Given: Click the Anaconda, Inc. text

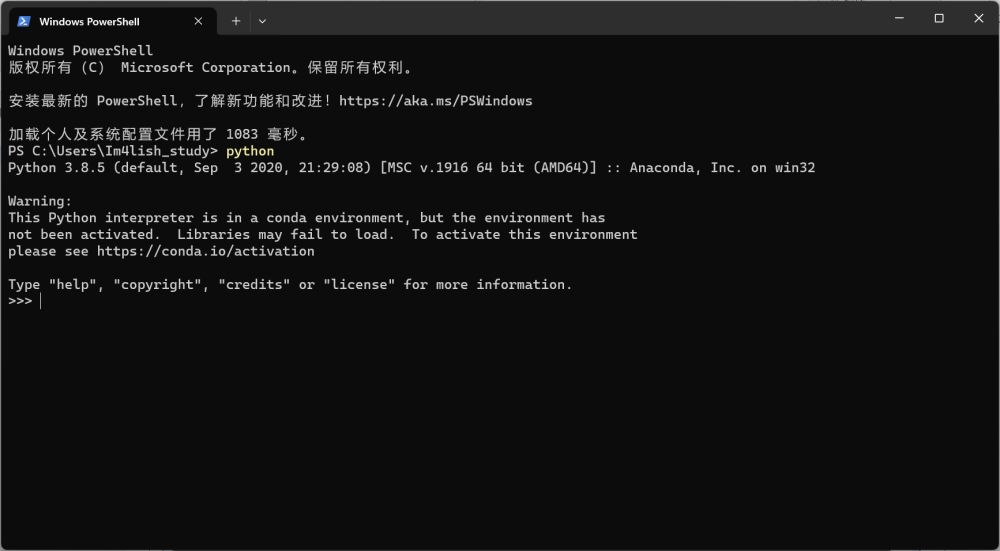Looking at the screenshot, I should [x=686, y=168].
